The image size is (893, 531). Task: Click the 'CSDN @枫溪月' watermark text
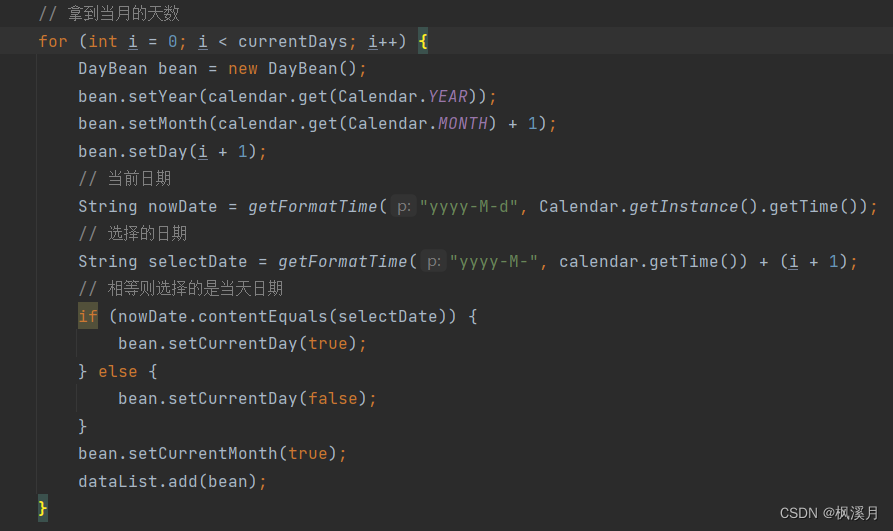click(x=829, y=513)
